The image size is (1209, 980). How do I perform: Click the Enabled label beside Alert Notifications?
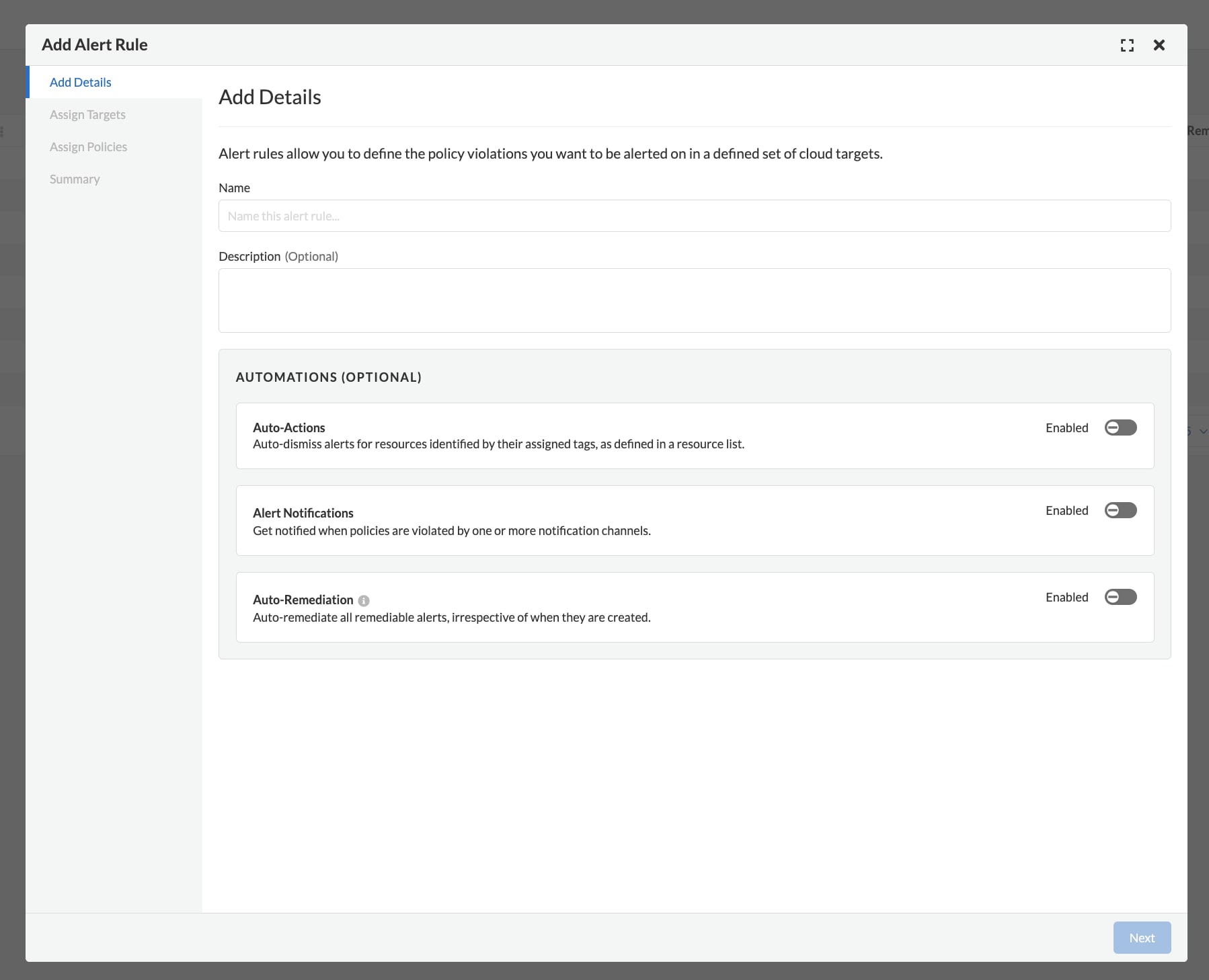tap(1066, 510)
